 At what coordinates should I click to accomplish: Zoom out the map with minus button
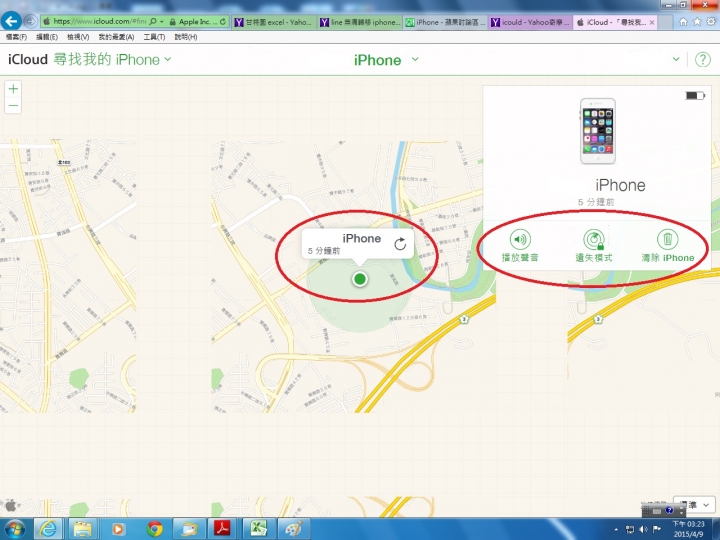(13, 105)
